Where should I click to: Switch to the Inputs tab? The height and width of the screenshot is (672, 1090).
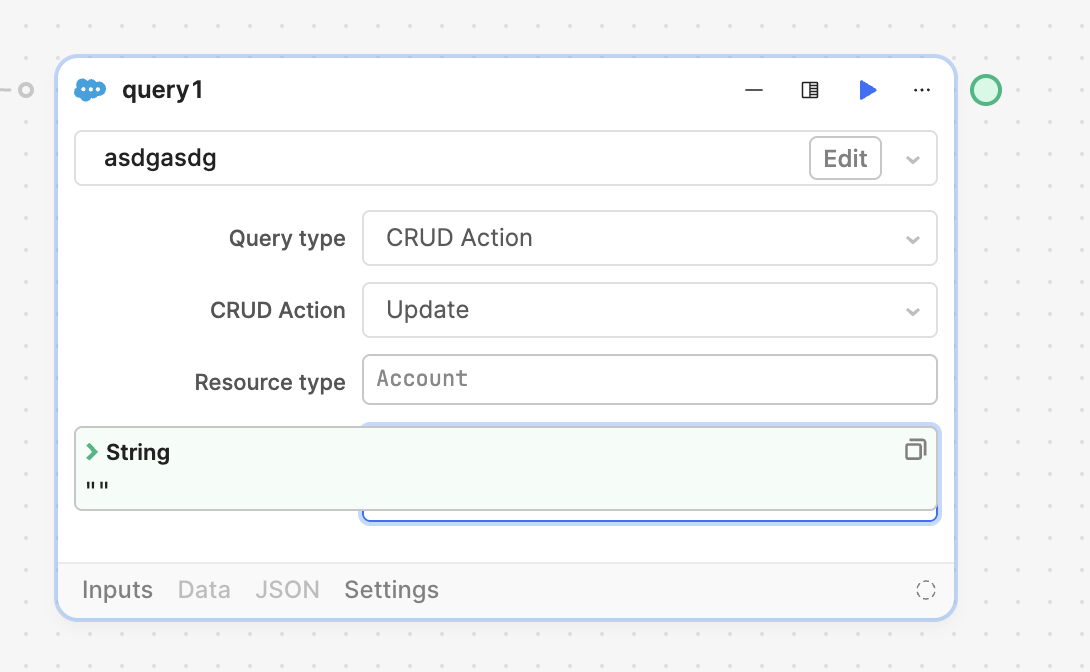click(117, 590)
